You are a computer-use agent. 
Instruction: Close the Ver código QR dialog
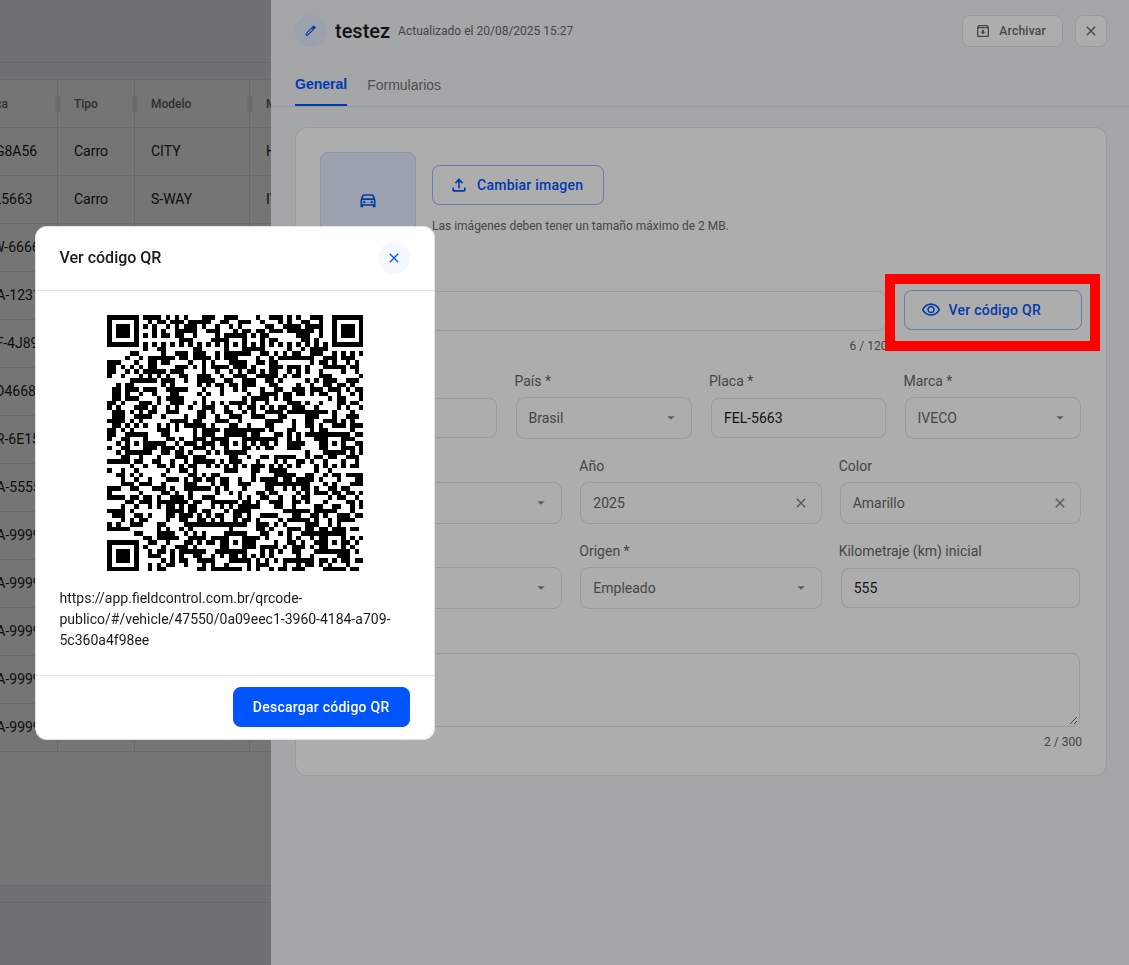(394, 258)
